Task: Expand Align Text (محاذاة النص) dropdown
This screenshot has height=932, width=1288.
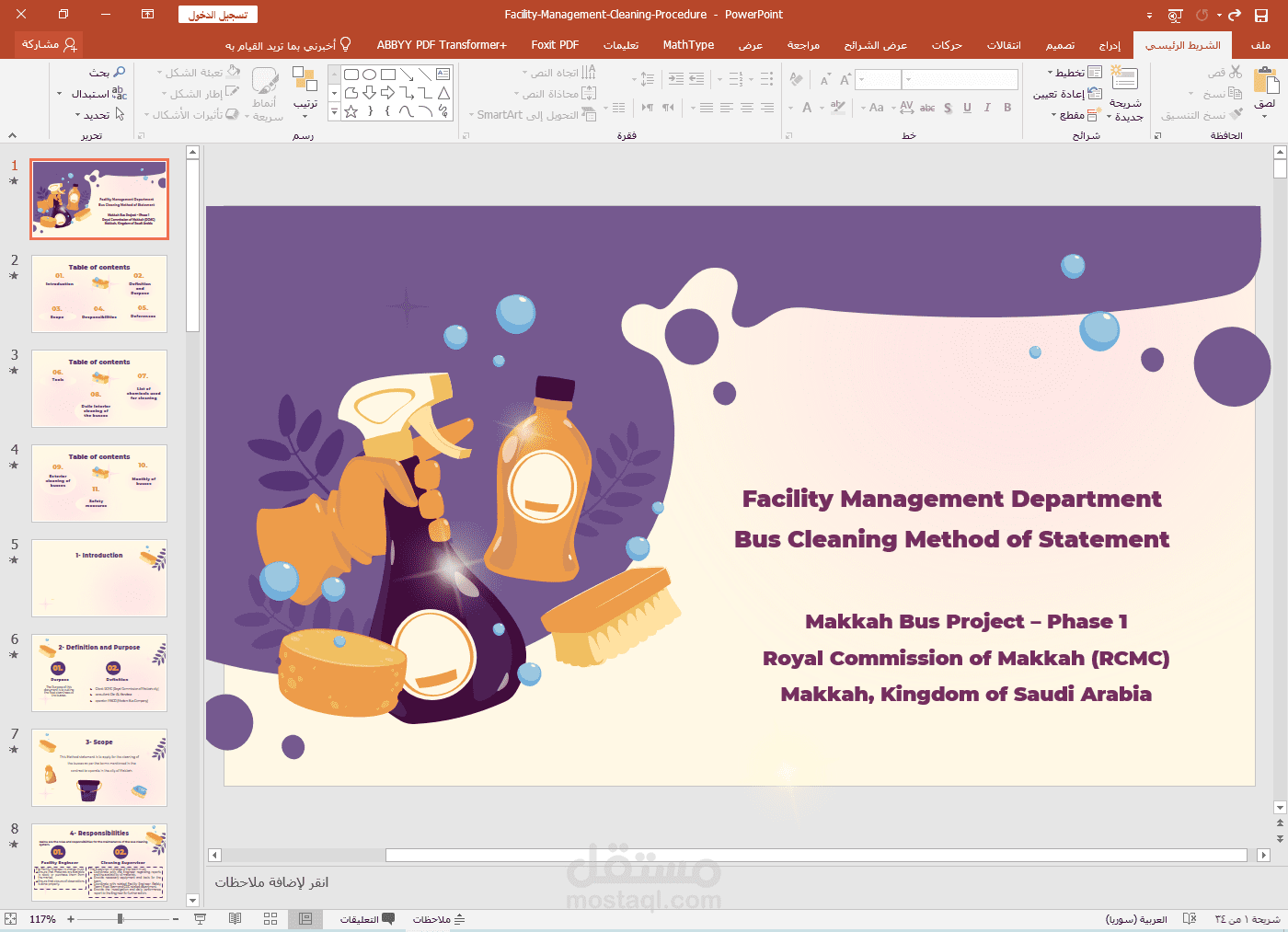Action: click(x=555, y=94)
